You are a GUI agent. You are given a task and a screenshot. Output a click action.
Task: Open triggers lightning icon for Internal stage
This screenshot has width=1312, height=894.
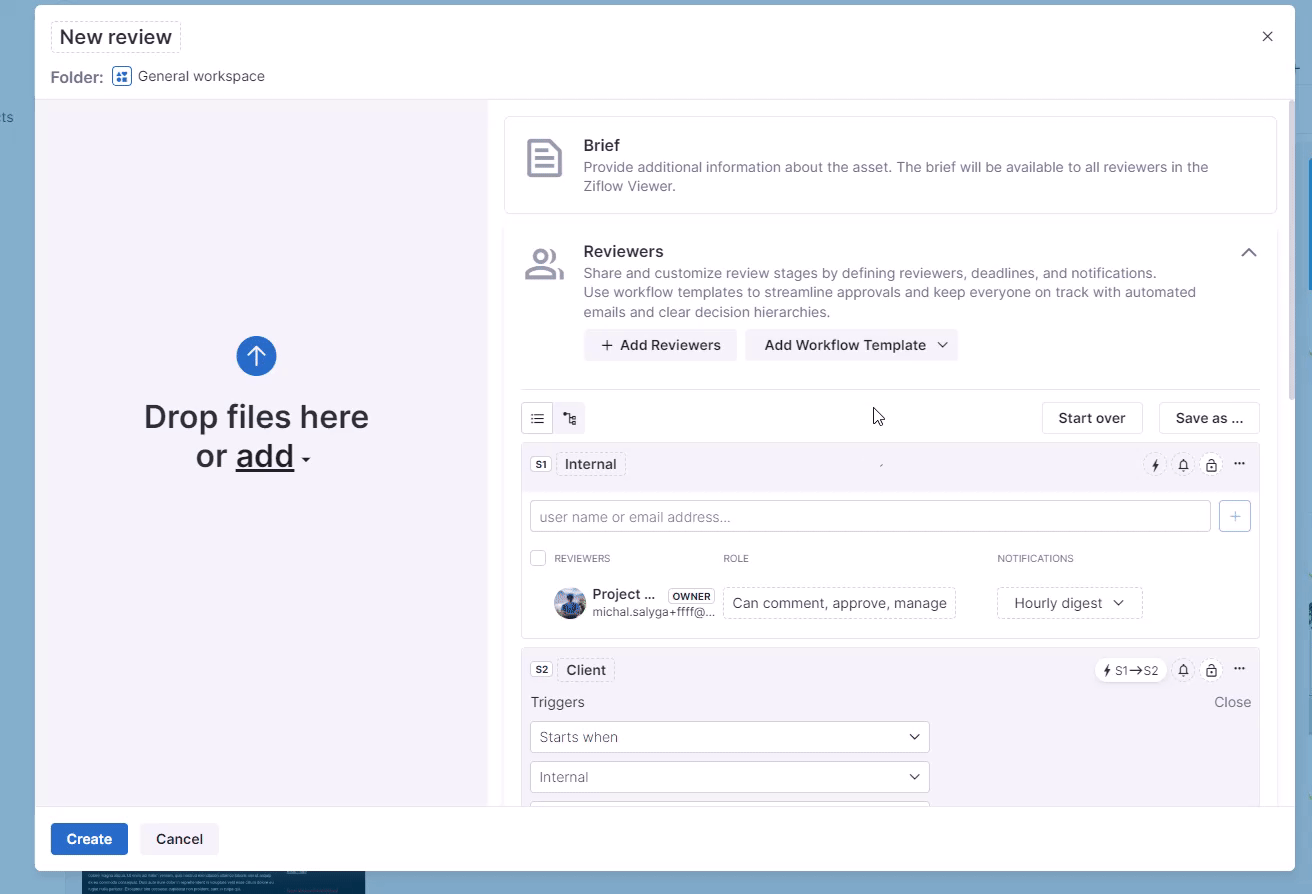[x=1155, y=465]
